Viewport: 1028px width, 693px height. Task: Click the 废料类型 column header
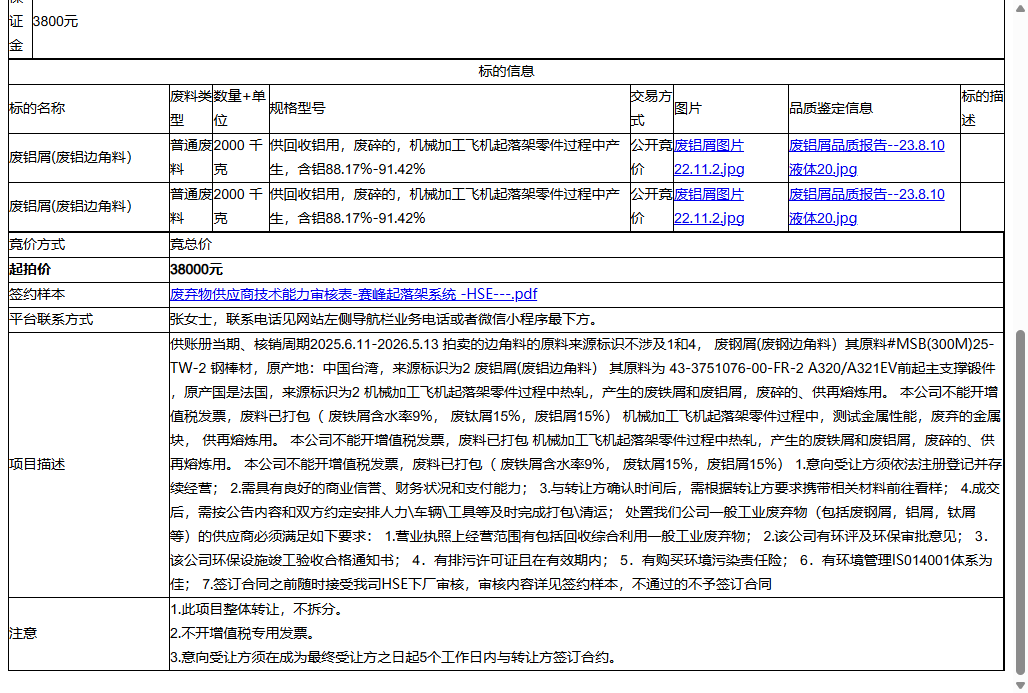pos(191,108)
